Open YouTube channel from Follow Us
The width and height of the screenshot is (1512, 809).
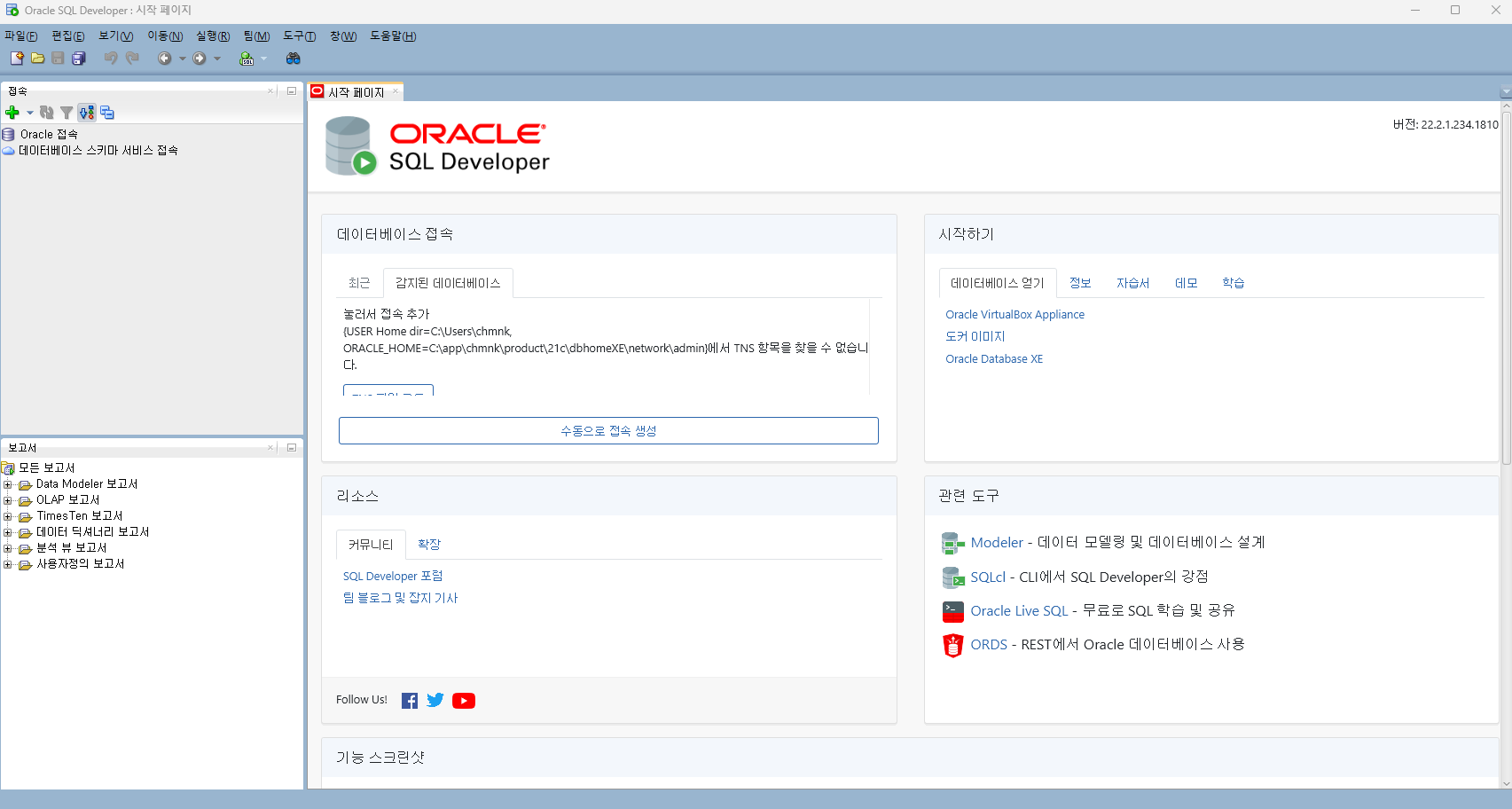(464, 701)
